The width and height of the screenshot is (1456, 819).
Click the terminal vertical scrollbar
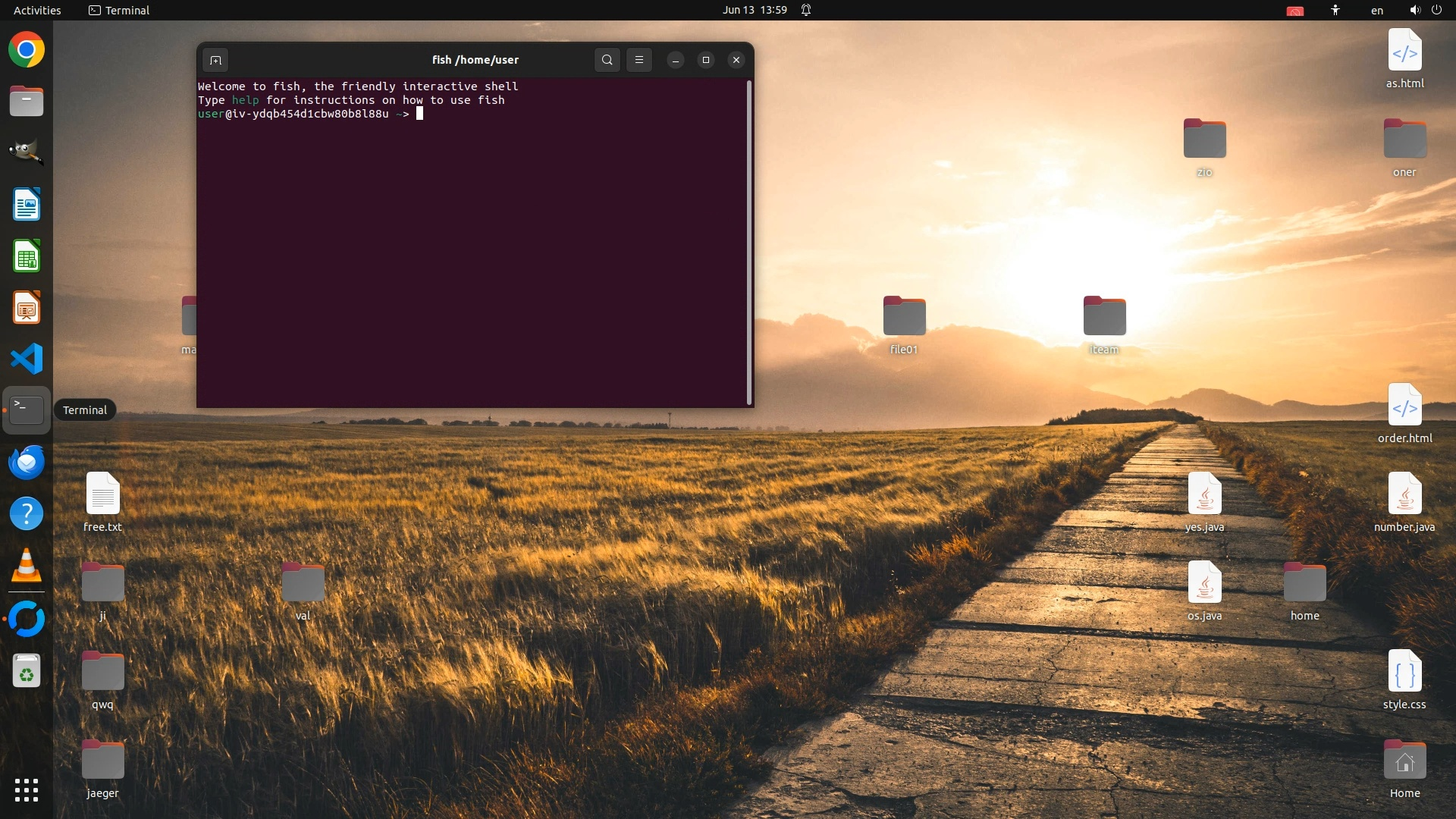coord(749,243)
